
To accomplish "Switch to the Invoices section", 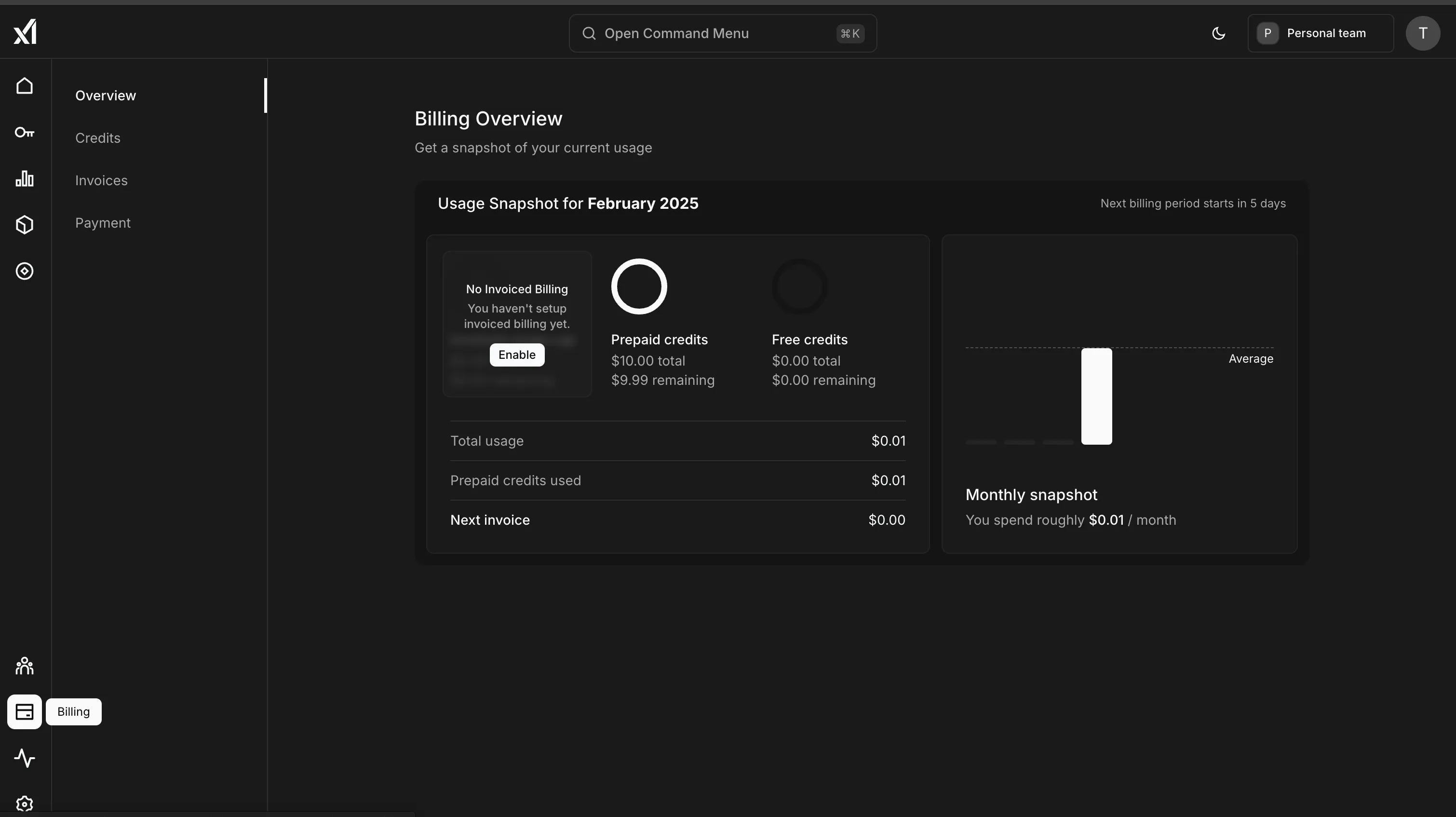I will point(101,180).
